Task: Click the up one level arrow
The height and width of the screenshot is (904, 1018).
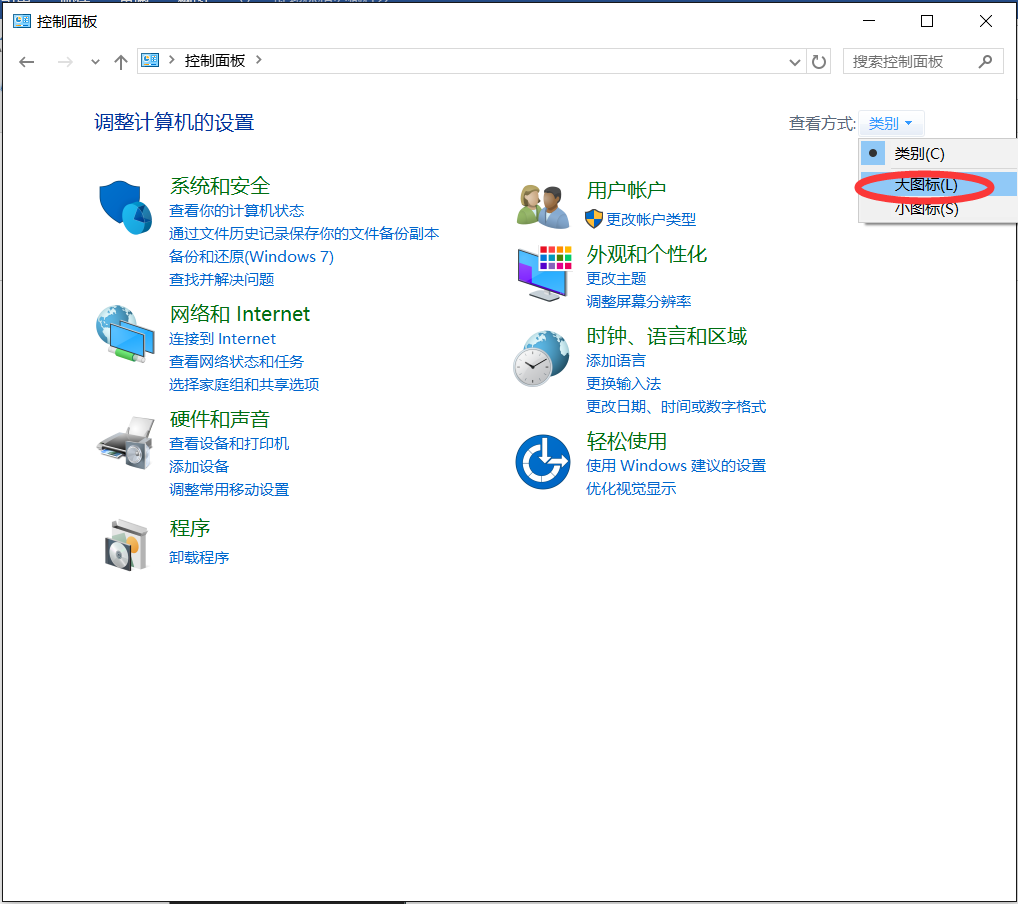Action: (121, 62)
